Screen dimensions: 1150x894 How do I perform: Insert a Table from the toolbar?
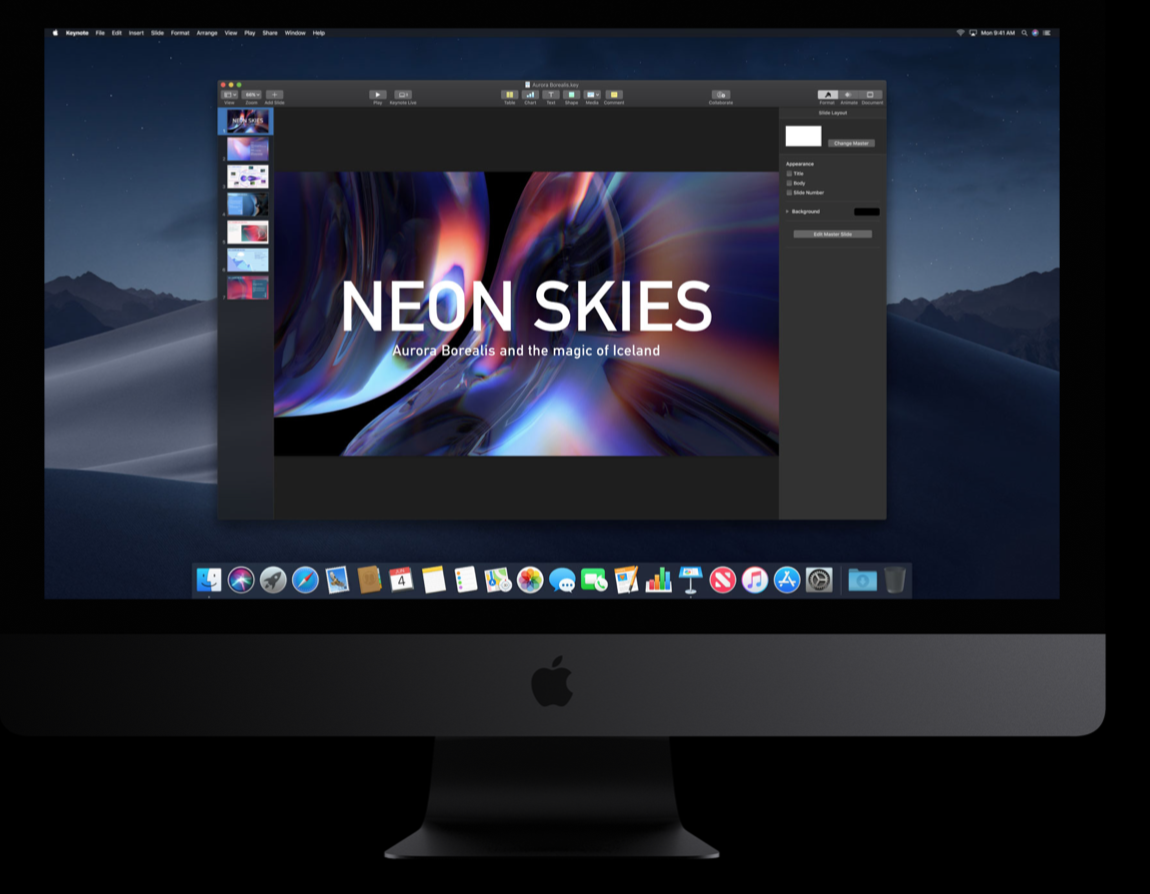tap(509, 95)
